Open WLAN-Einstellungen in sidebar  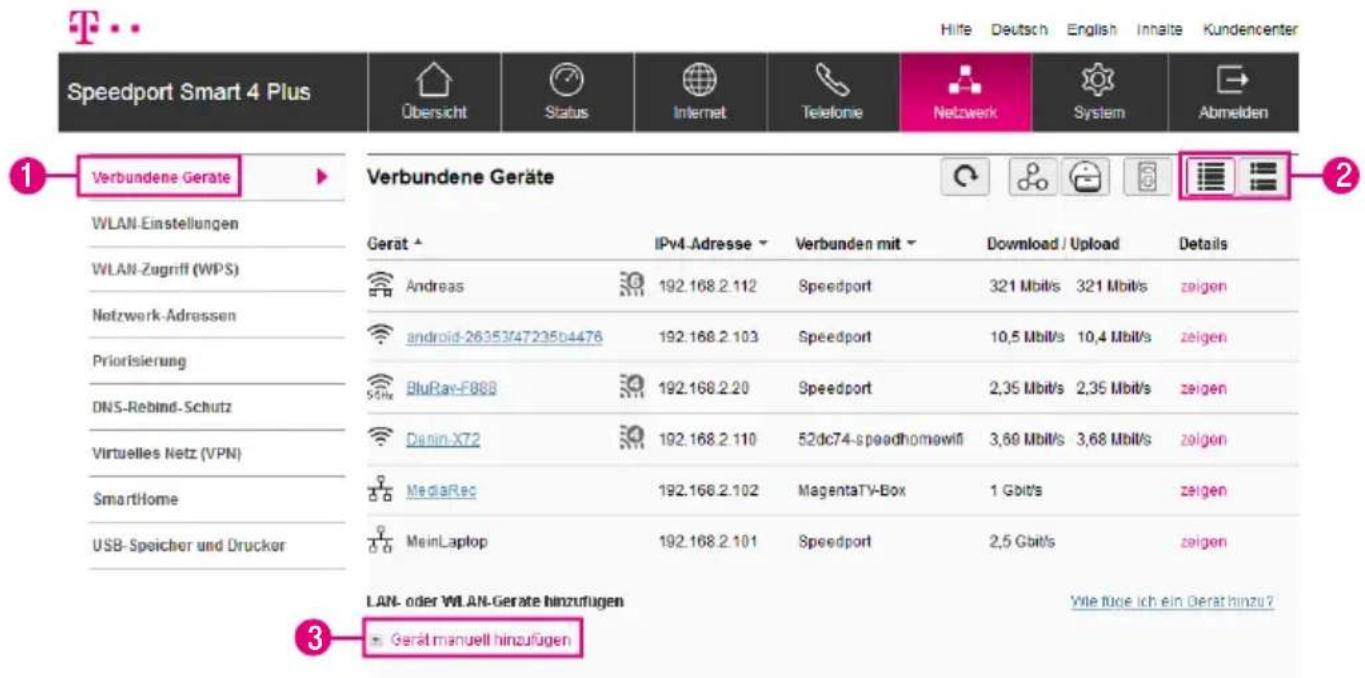pos(217,224)
